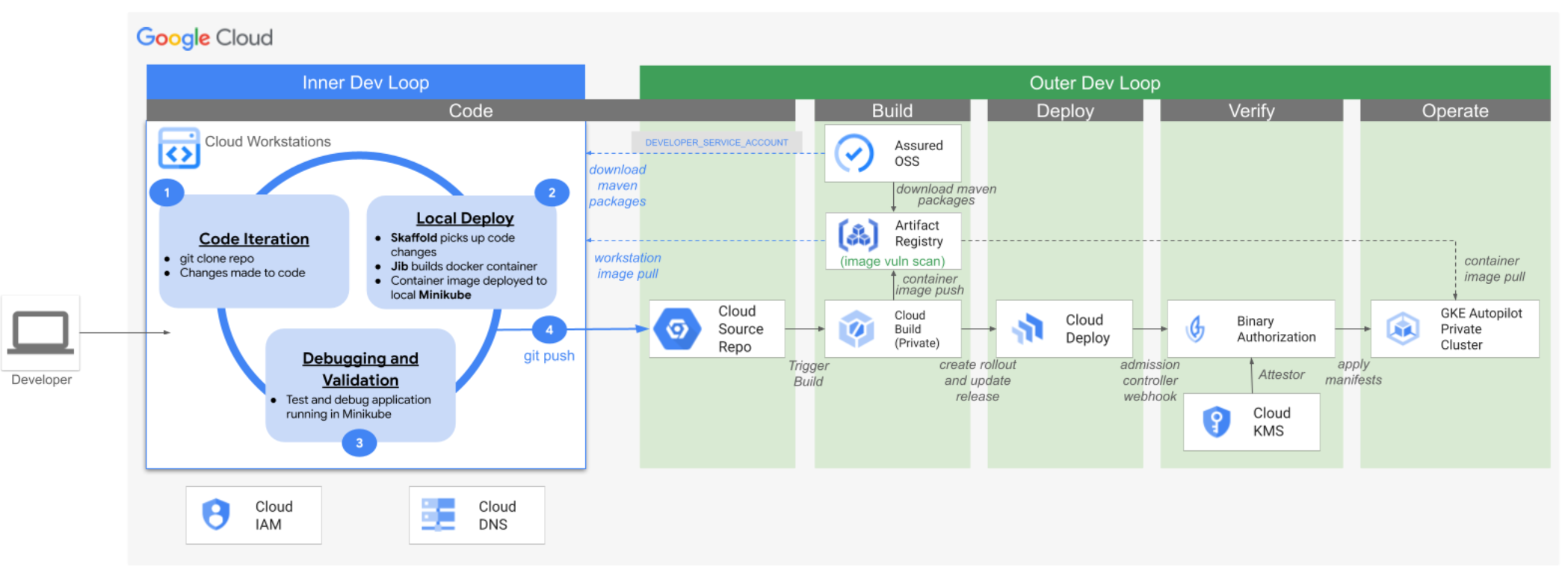
Task: Click the 'Developer' caption under laptop
Action: tap(42, 380)
